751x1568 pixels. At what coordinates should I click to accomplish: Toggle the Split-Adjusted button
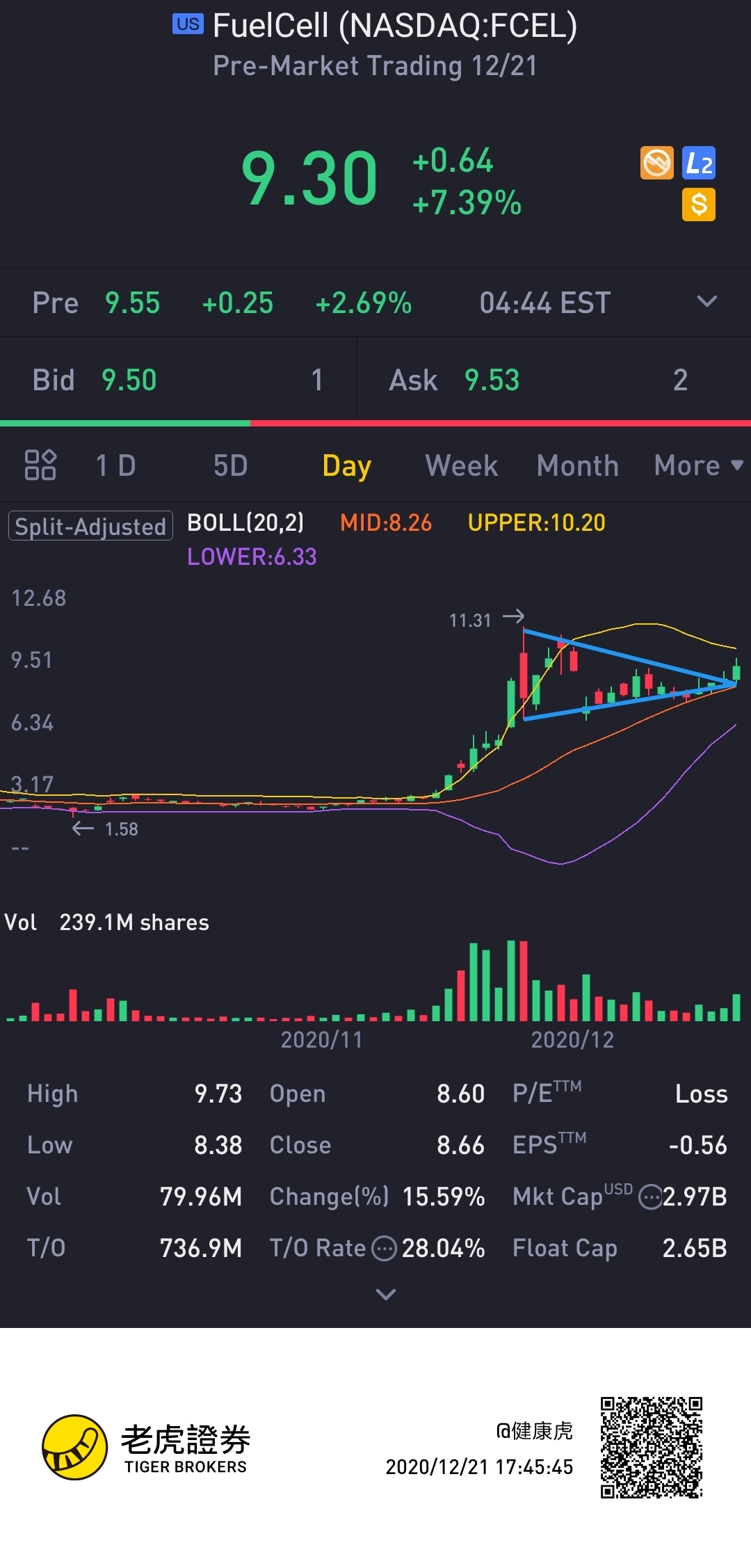click(x=90, y=526)
